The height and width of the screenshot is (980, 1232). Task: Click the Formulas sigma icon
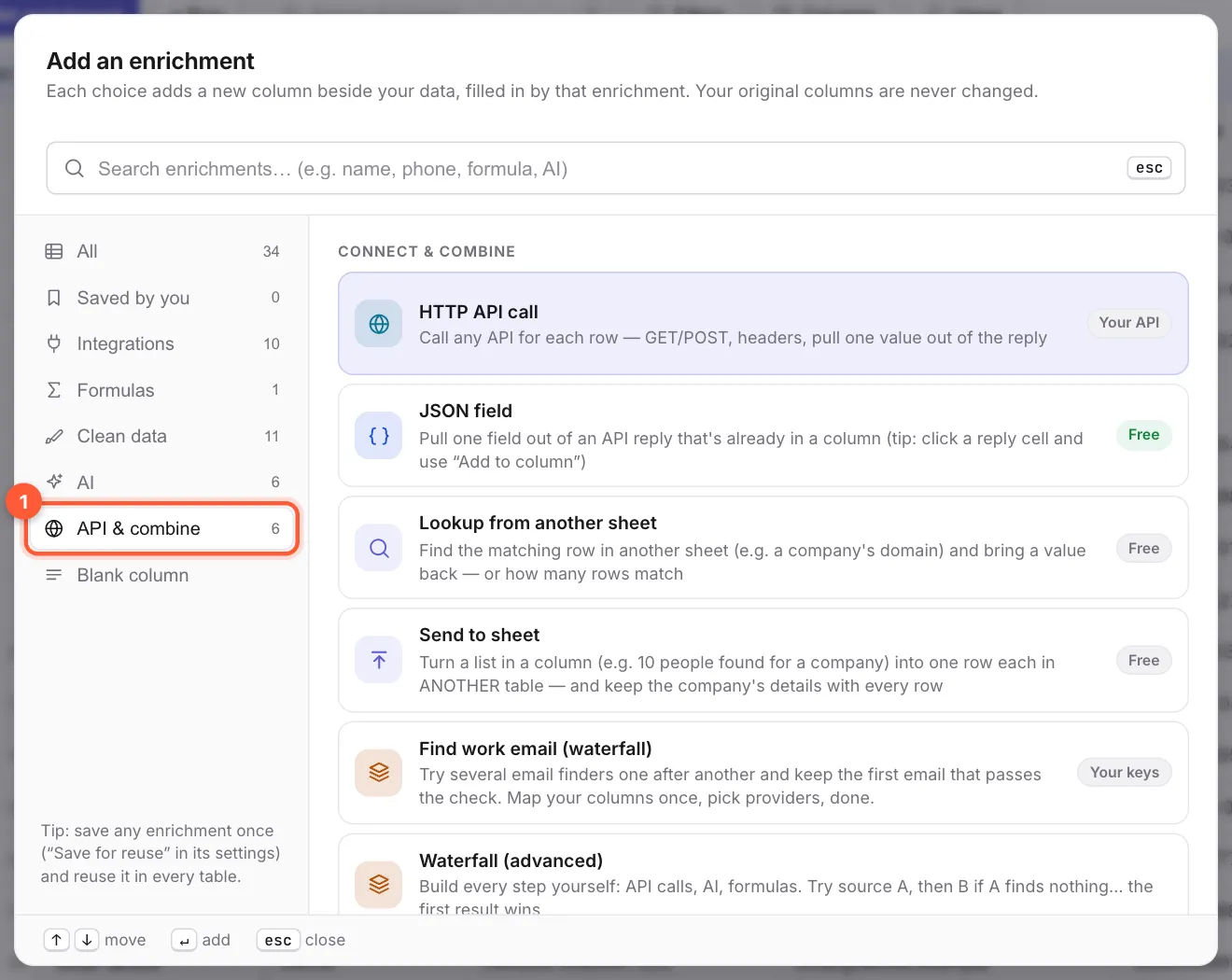pos(54,390)
